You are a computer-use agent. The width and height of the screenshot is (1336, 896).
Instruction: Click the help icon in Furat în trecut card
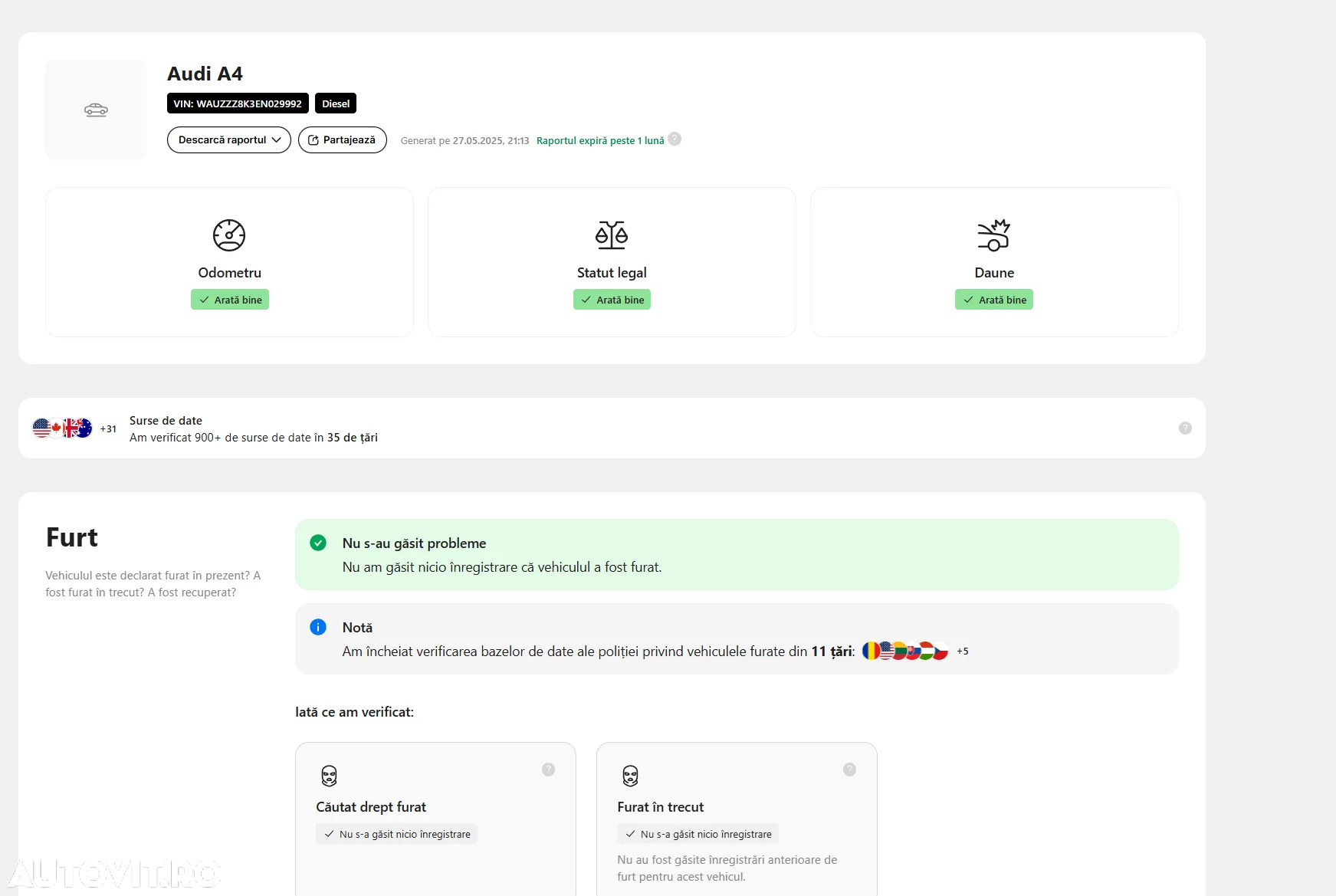[849, 770]
